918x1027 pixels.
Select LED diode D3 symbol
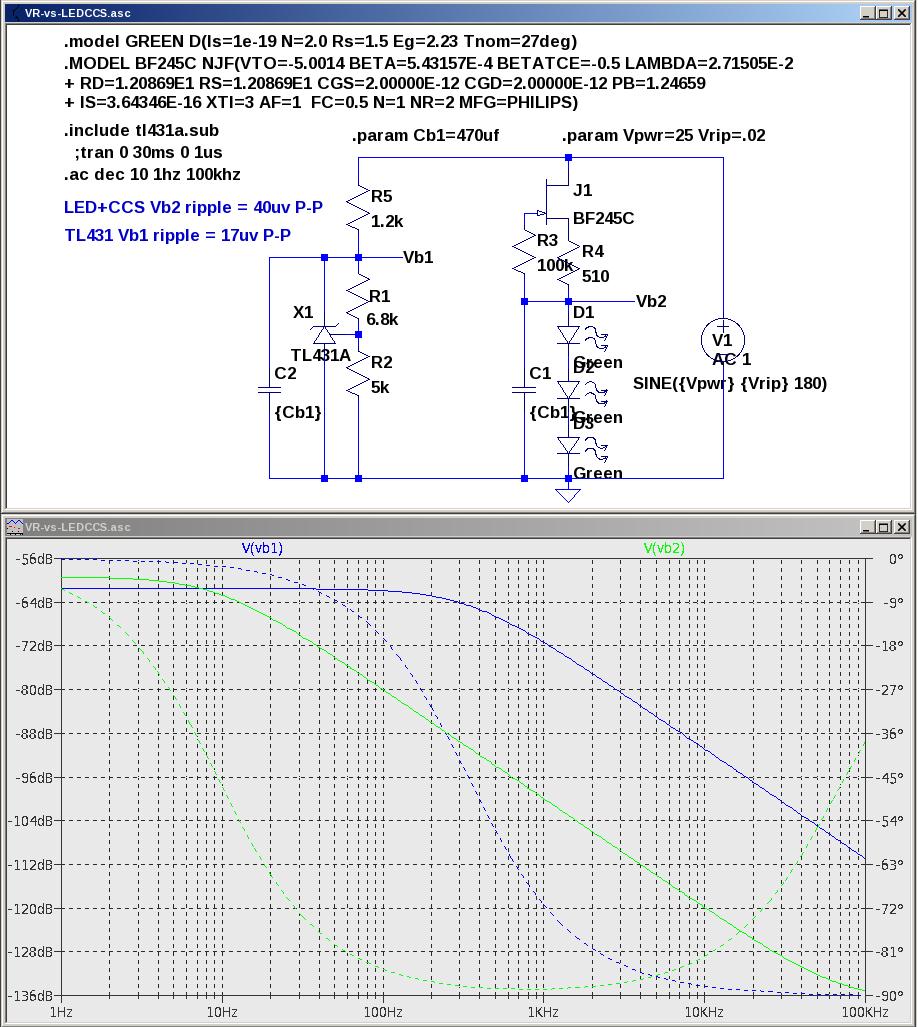click(x=568, y=446)
